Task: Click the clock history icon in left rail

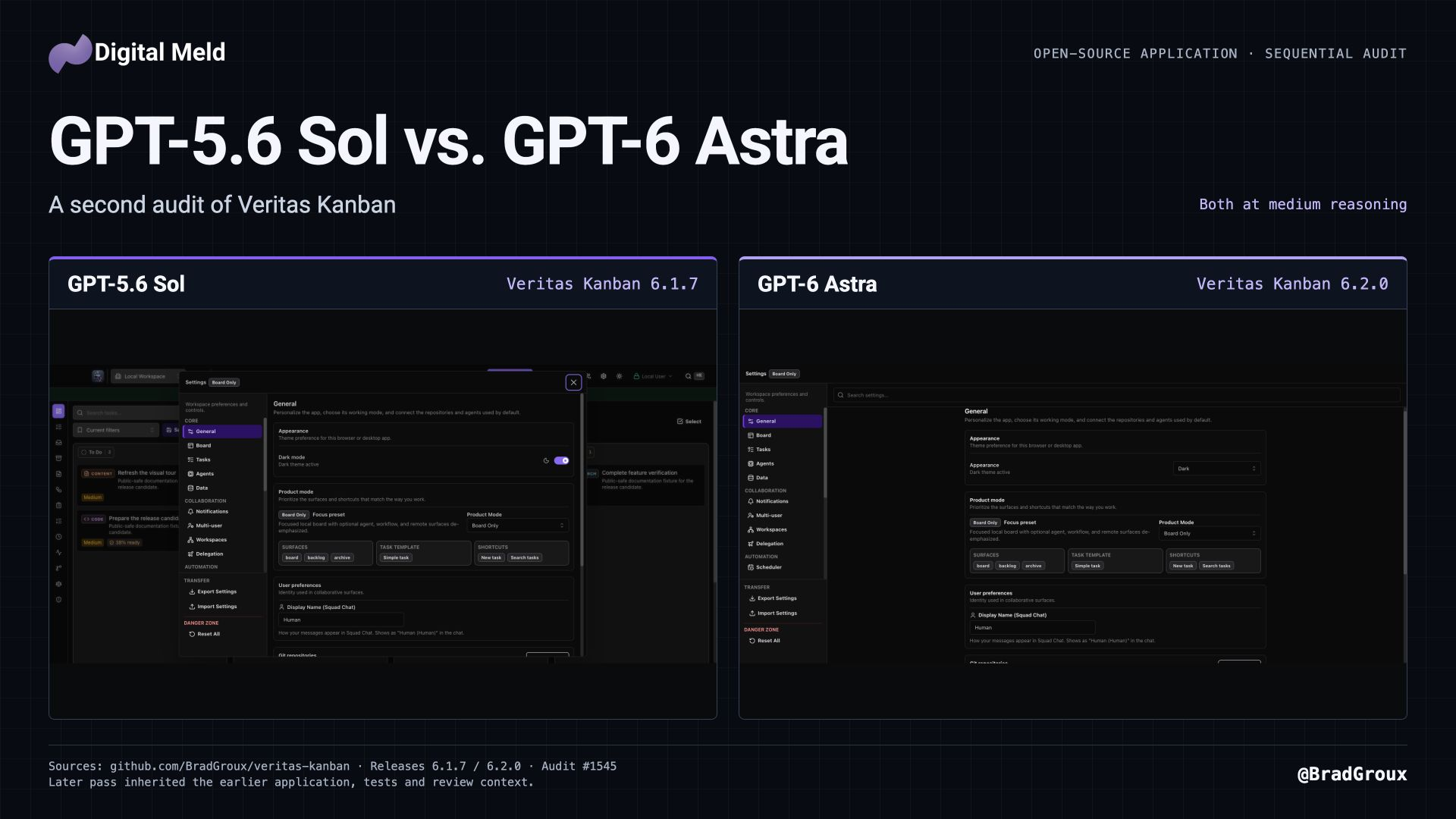Action: coord(58,536)
